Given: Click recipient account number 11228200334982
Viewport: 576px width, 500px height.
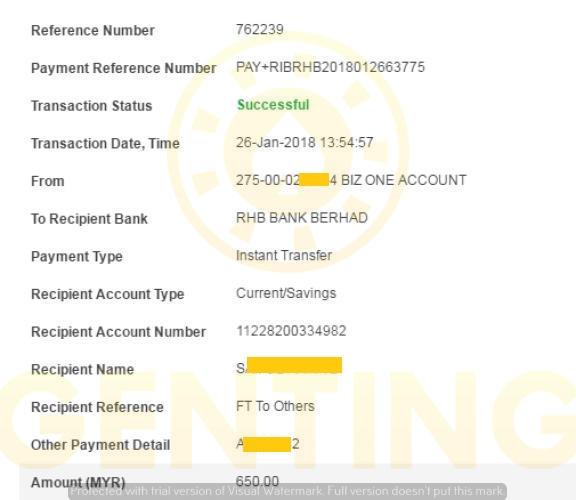Looking at the screenshot, I should click(x=291, y=331).
